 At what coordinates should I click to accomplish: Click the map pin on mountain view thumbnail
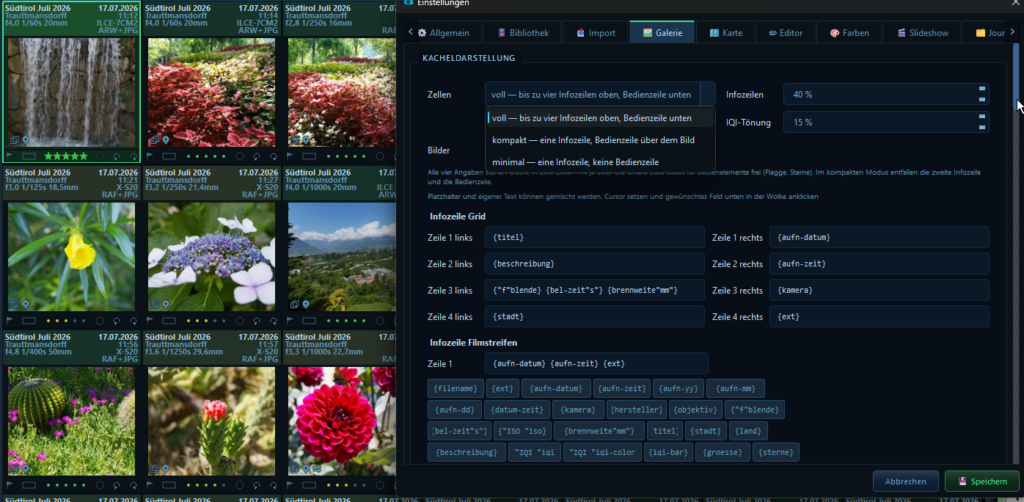[x=305, y=304]
